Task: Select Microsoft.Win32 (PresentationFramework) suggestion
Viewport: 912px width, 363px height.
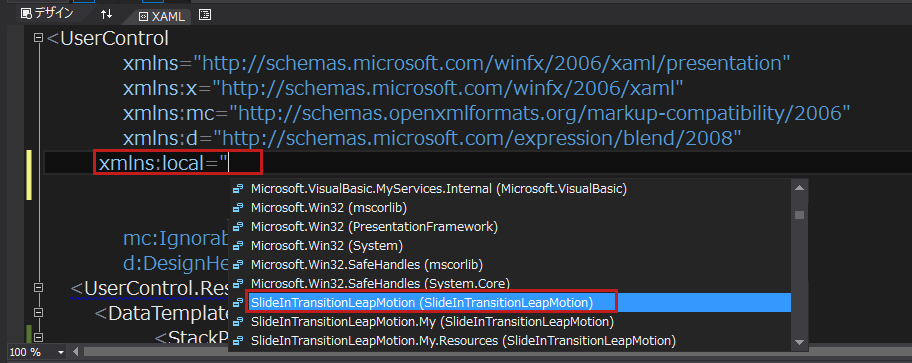Action: [x=509, y=226]
